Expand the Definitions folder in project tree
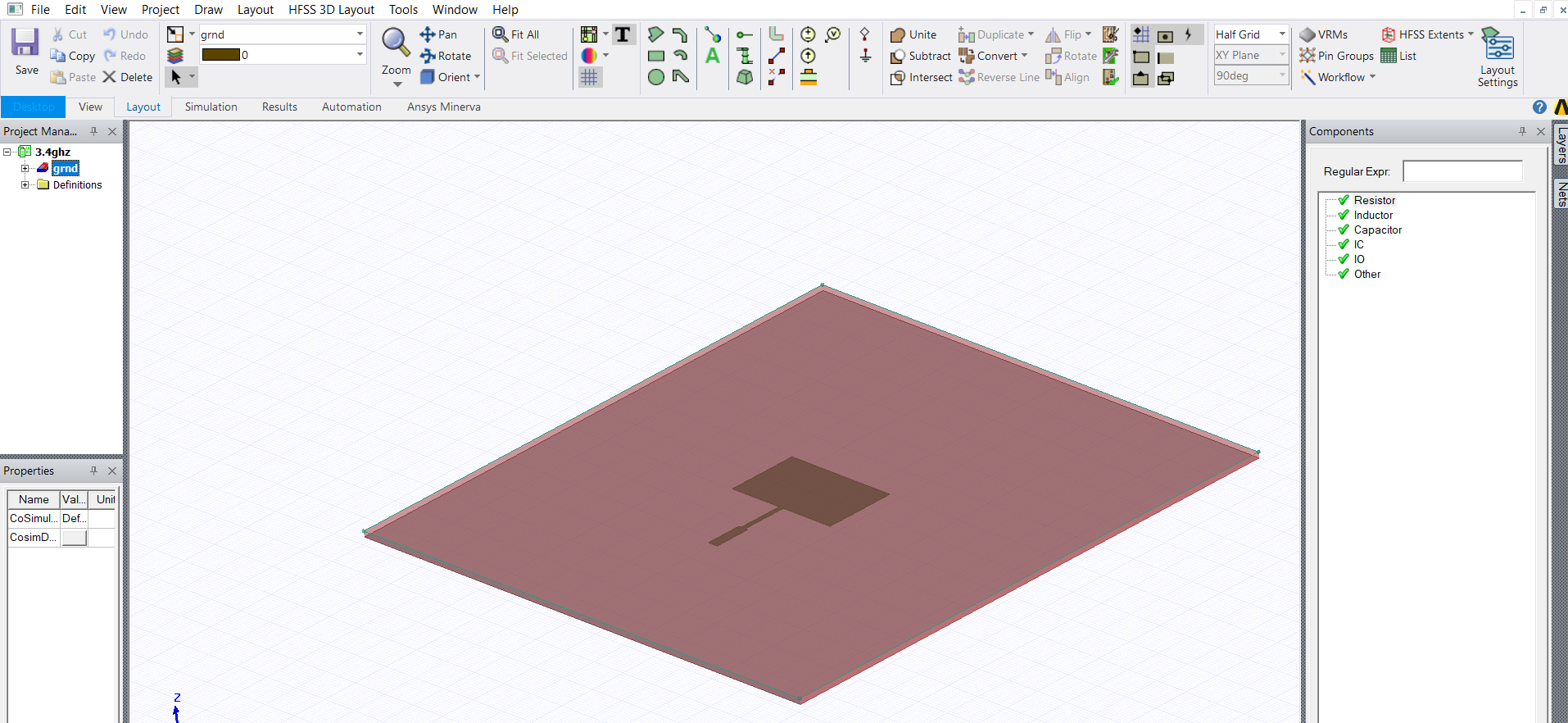 25,185
